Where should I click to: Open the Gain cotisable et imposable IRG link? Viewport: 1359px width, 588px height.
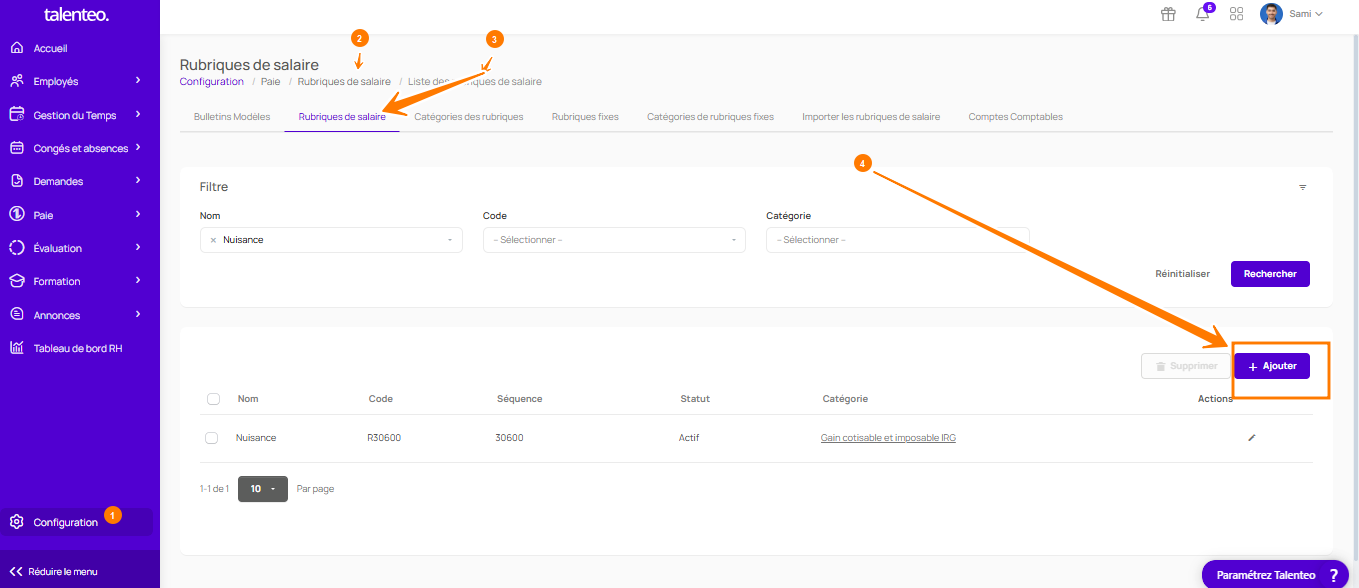point(888,438)
